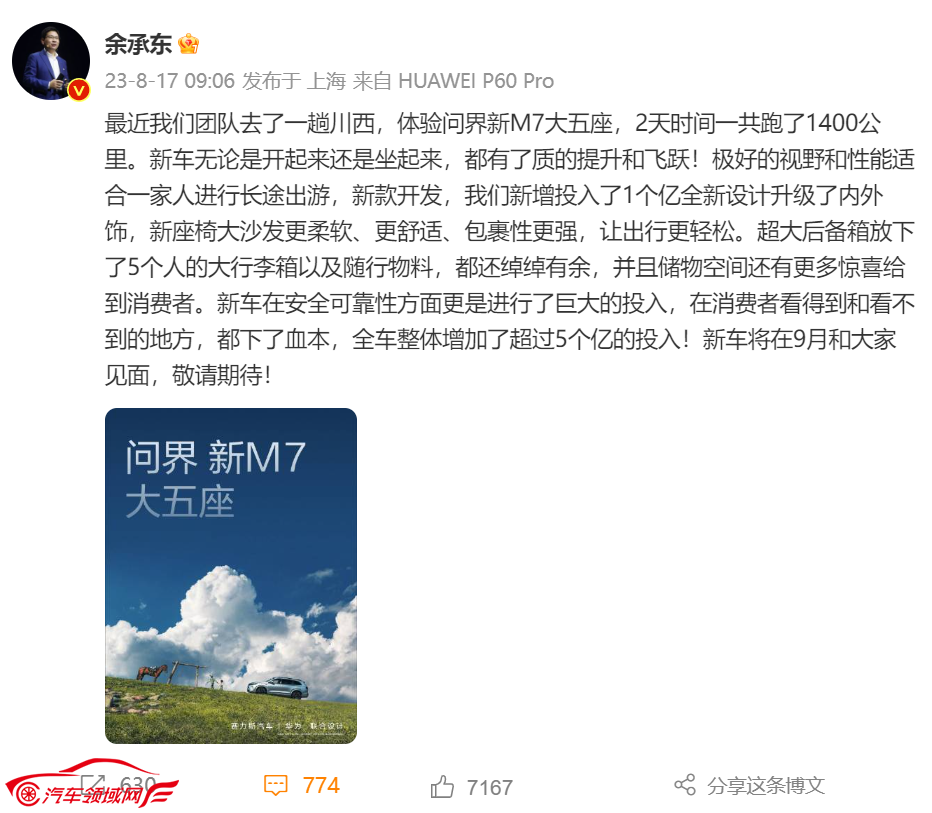Select 分享这条博文 share link
The image size is (932, 813).
coord(766,786)
